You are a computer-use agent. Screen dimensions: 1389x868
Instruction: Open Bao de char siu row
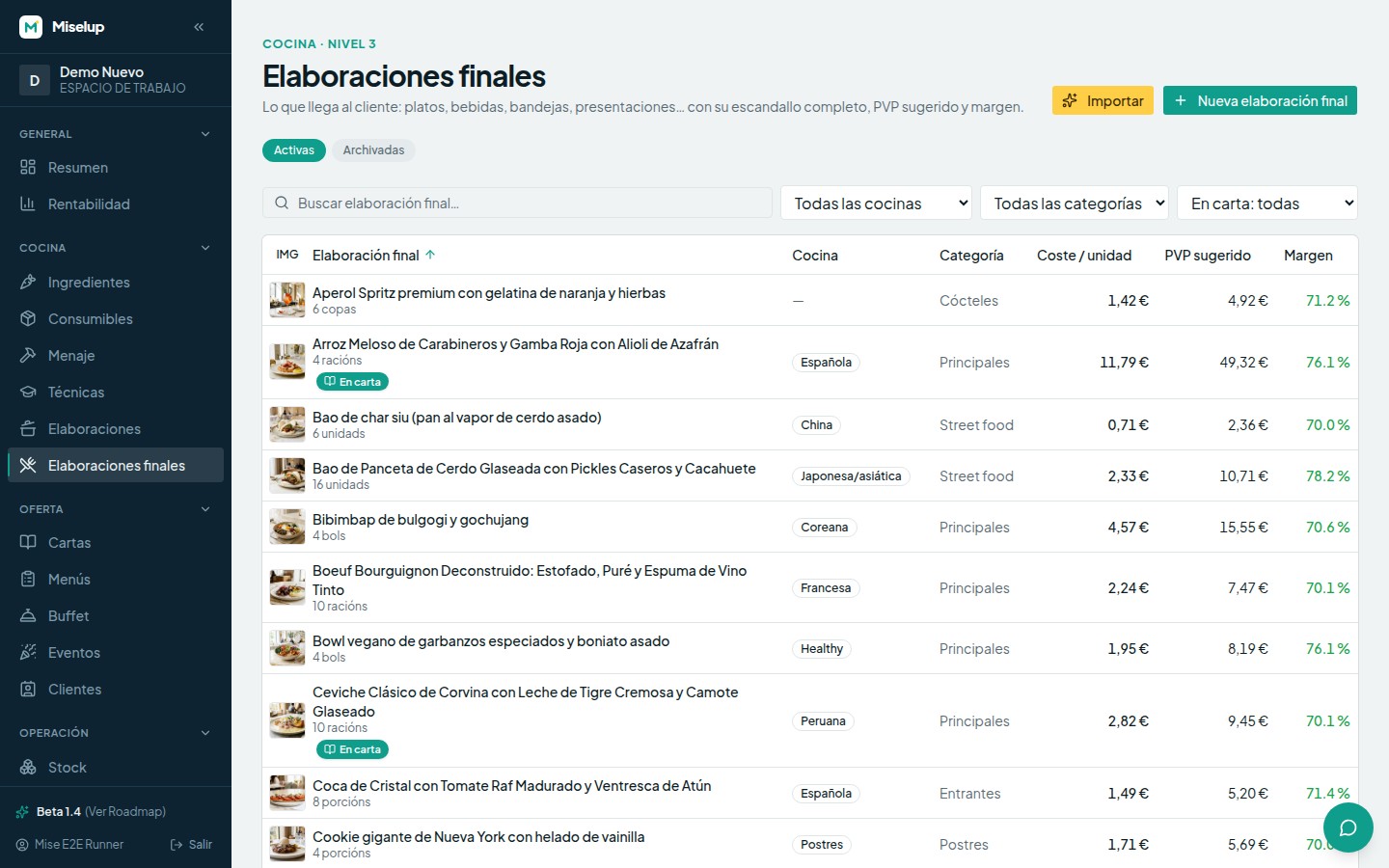810,424
